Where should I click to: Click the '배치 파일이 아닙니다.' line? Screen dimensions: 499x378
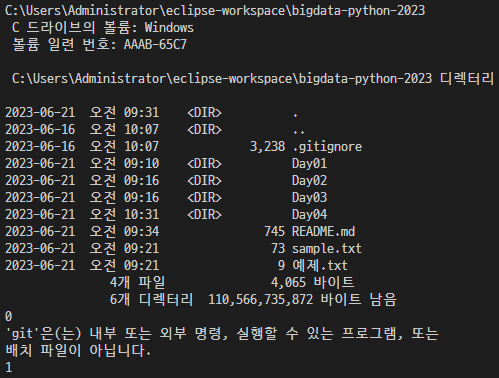pos(78,351)
